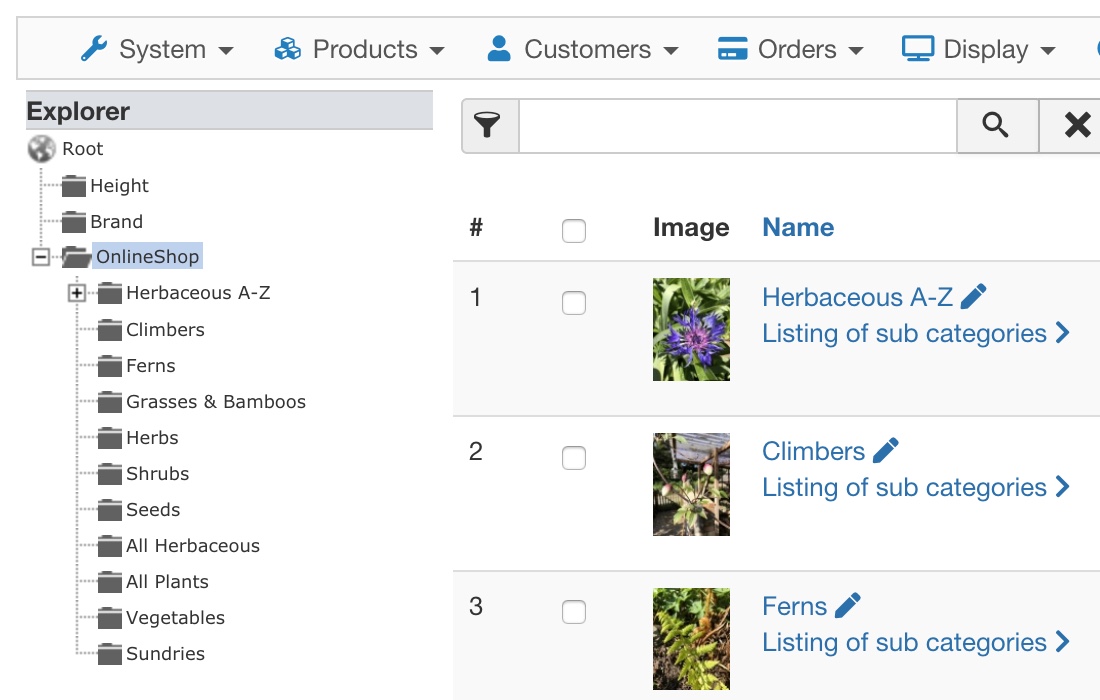Screen dimensions: 1100x700
Task: Click the Sundries folder icon in the tree
Action: pyautogui.click(x=110, y=654)
